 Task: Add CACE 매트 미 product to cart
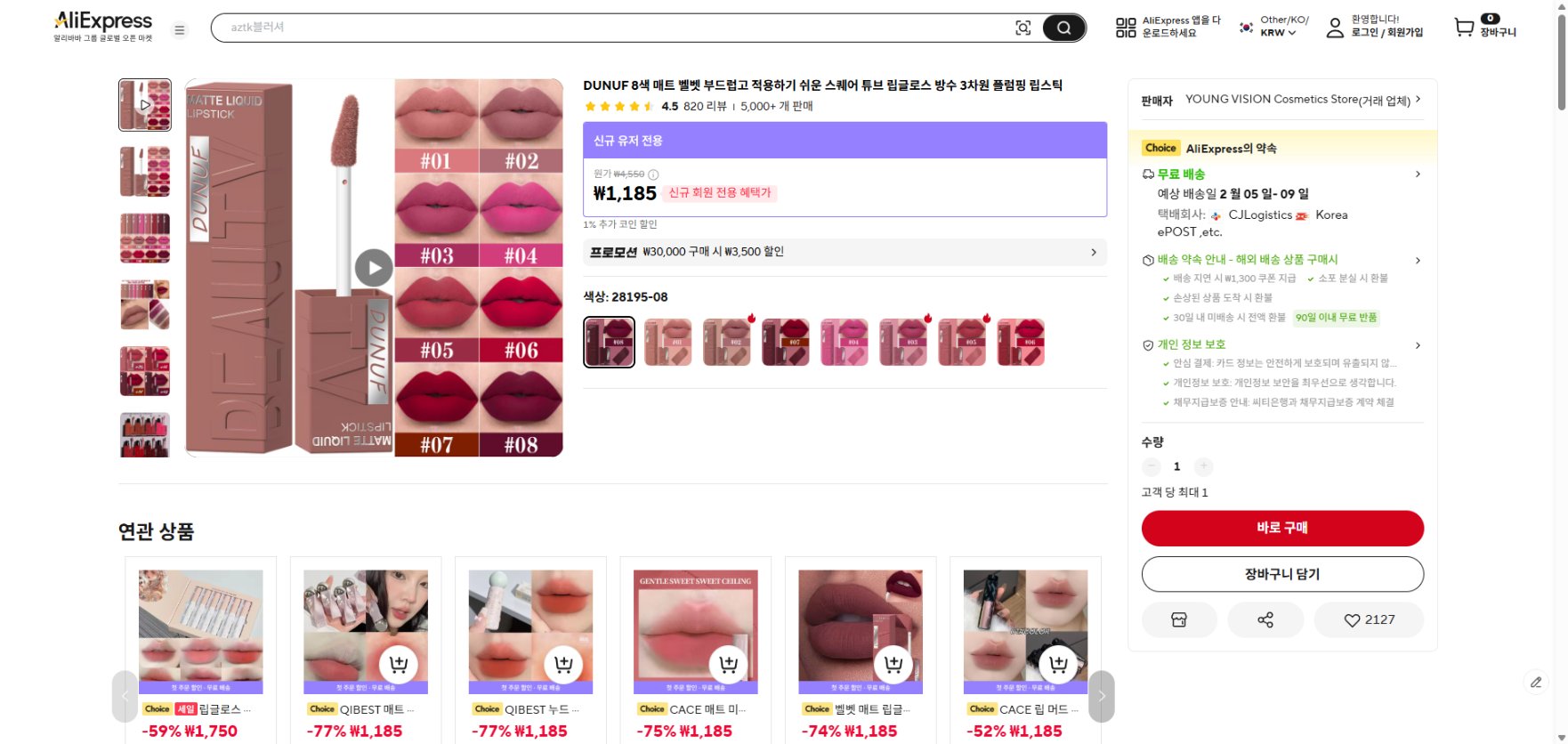pyautogui.click(x=729, y=664)
